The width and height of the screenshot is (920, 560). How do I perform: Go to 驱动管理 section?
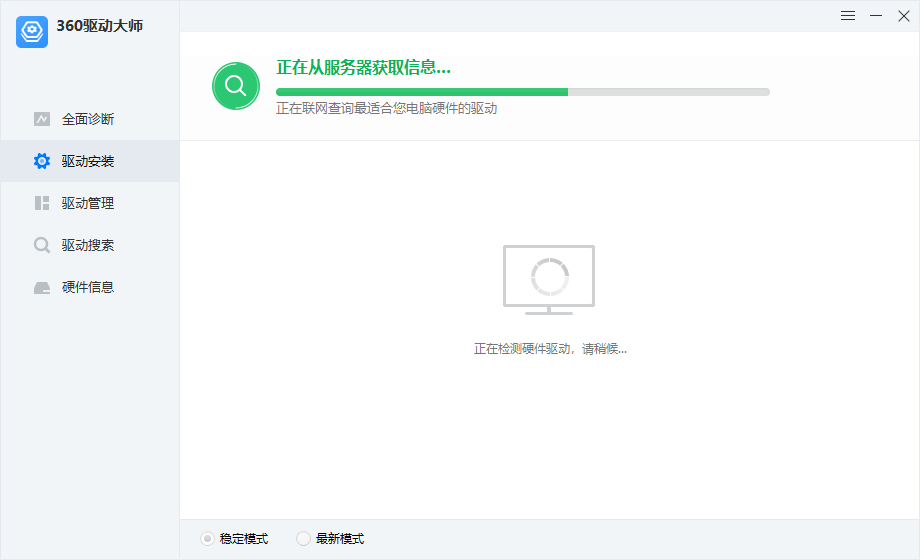(90, 203)
